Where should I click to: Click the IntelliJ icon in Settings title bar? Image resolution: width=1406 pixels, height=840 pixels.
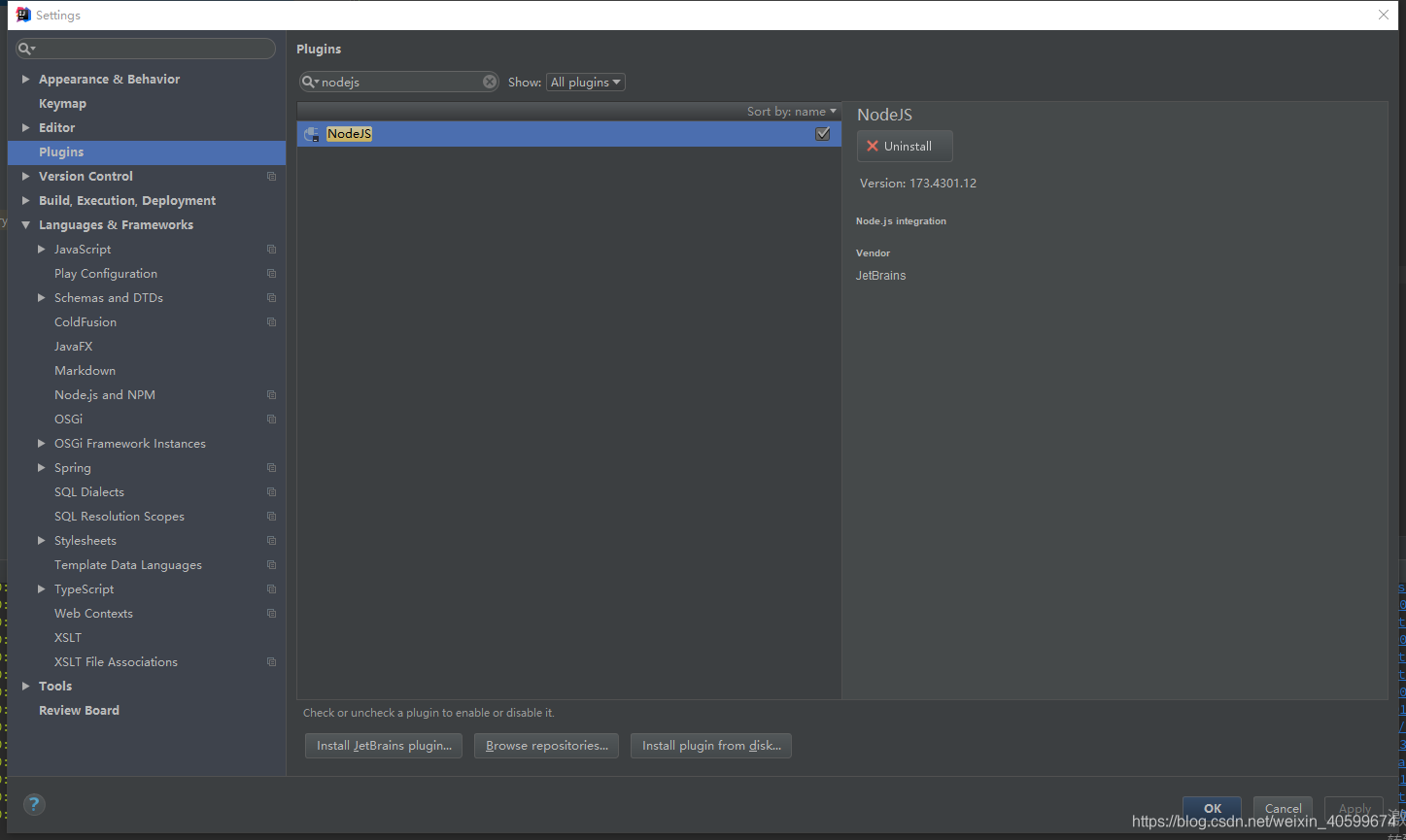(x=23, y=15)
